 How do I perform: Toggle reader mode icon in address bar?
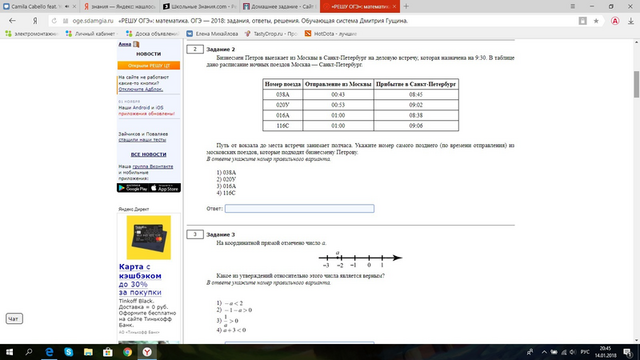[582, 21]
